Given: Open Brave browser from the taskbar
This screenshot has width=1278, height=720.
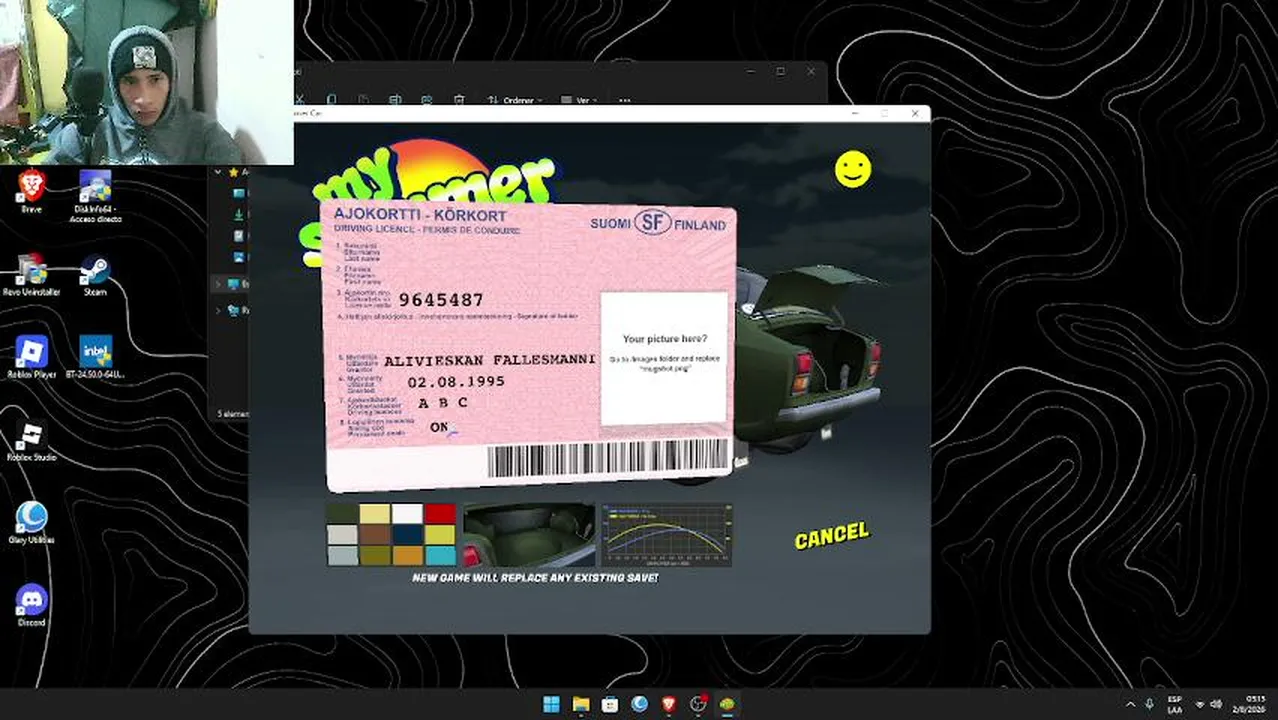Looking at the screenshot, I should coord(669,704).
